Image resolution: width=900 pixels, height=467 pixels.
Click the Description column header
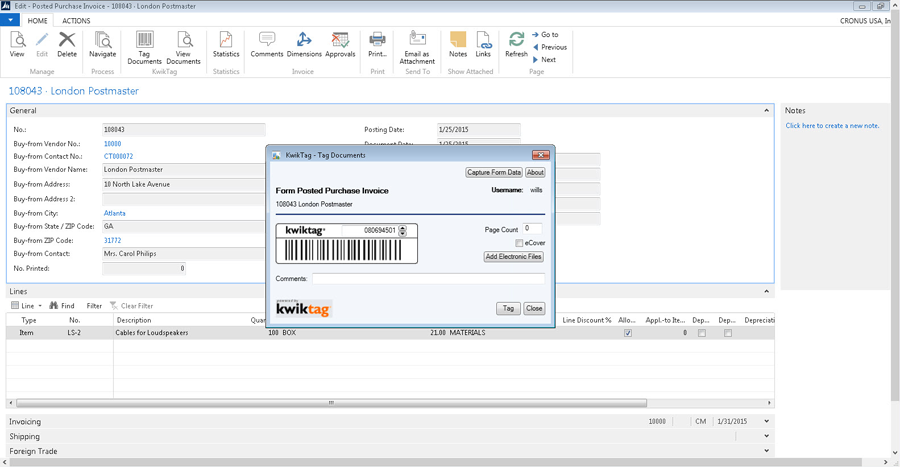pos(134,320)
